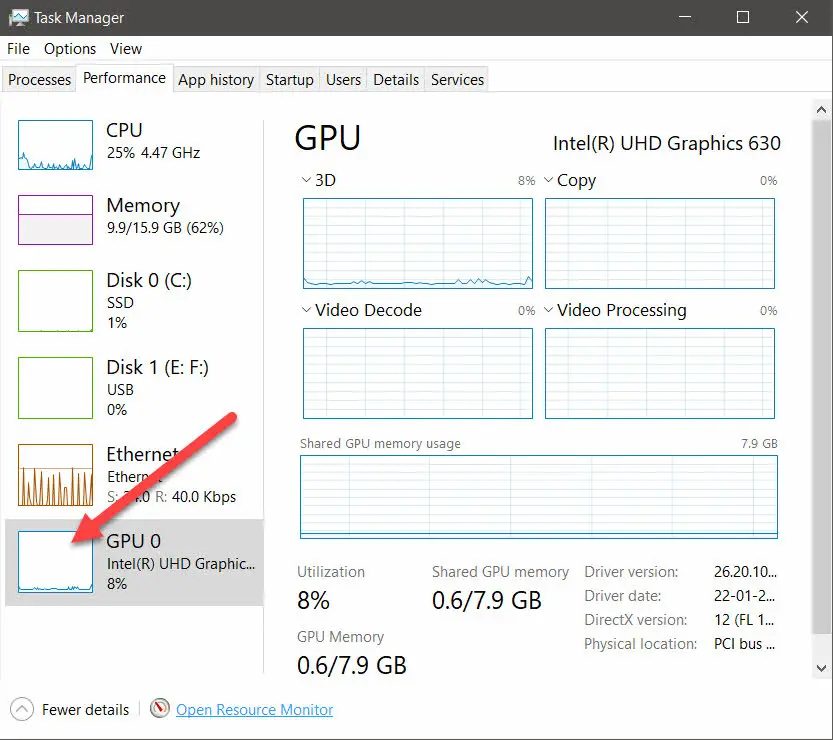This screenshot has height=740, width=833.
Task: Select the Performance tab
Action: pyautogui.click(x=124, y=78)
